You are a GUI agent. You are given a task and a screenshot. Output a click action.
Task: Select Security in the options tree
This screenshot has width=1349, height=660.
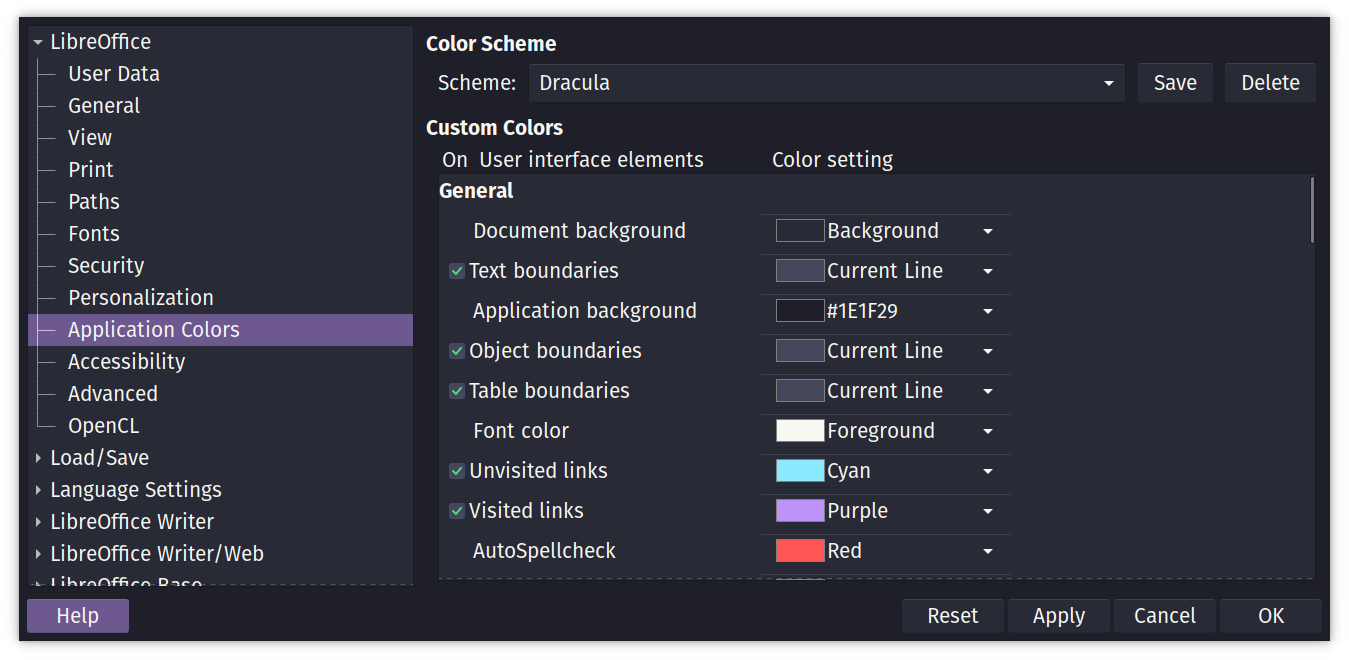pos(106,266)
